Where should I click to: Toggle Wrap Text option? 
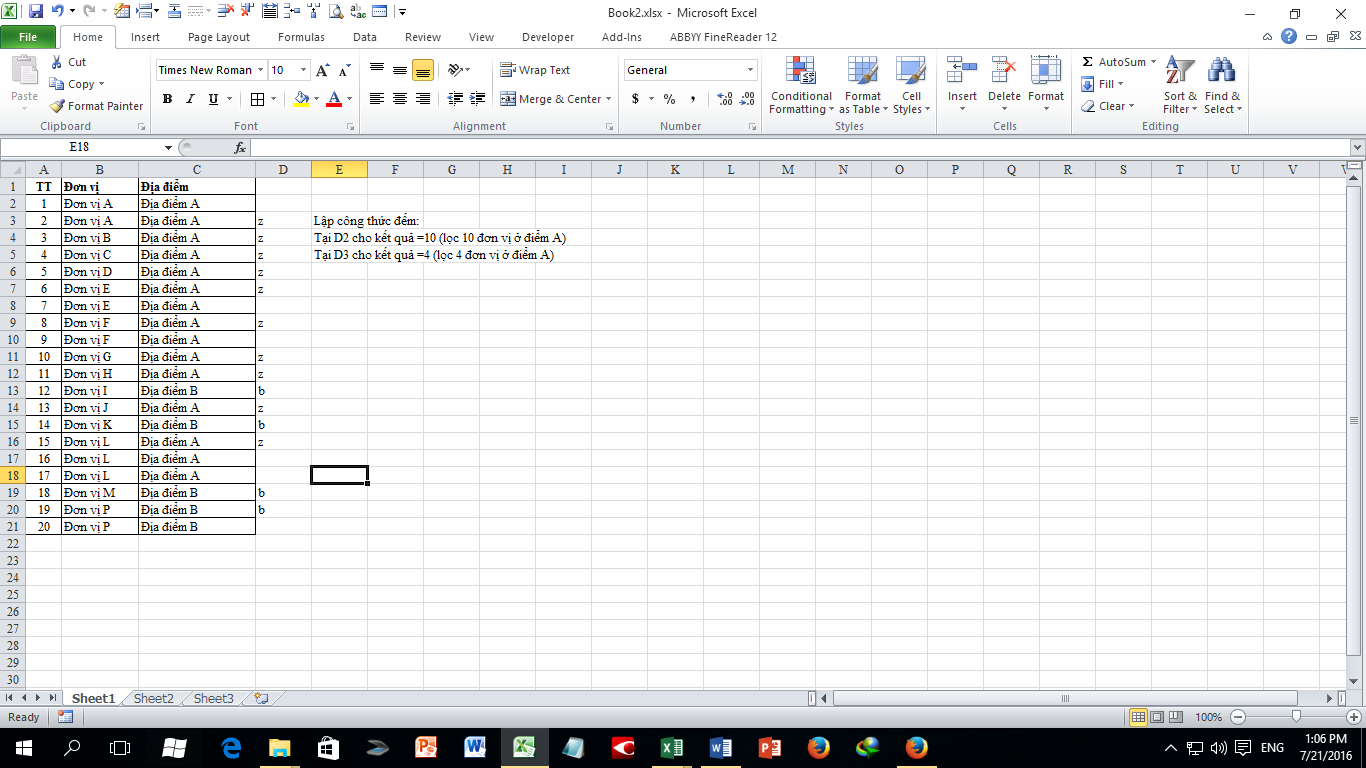[x=535, y=70]
